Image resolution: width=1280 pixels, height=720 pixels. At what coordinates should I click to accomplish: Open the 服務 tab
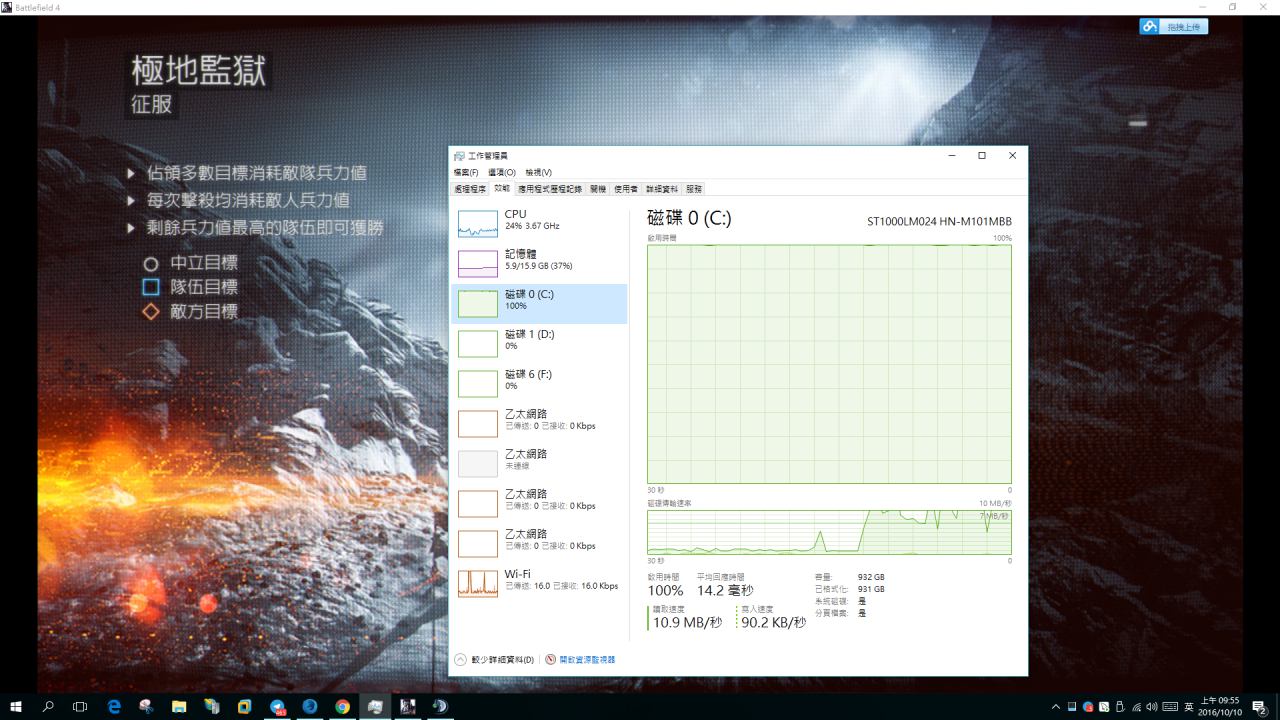pos(694,188)
